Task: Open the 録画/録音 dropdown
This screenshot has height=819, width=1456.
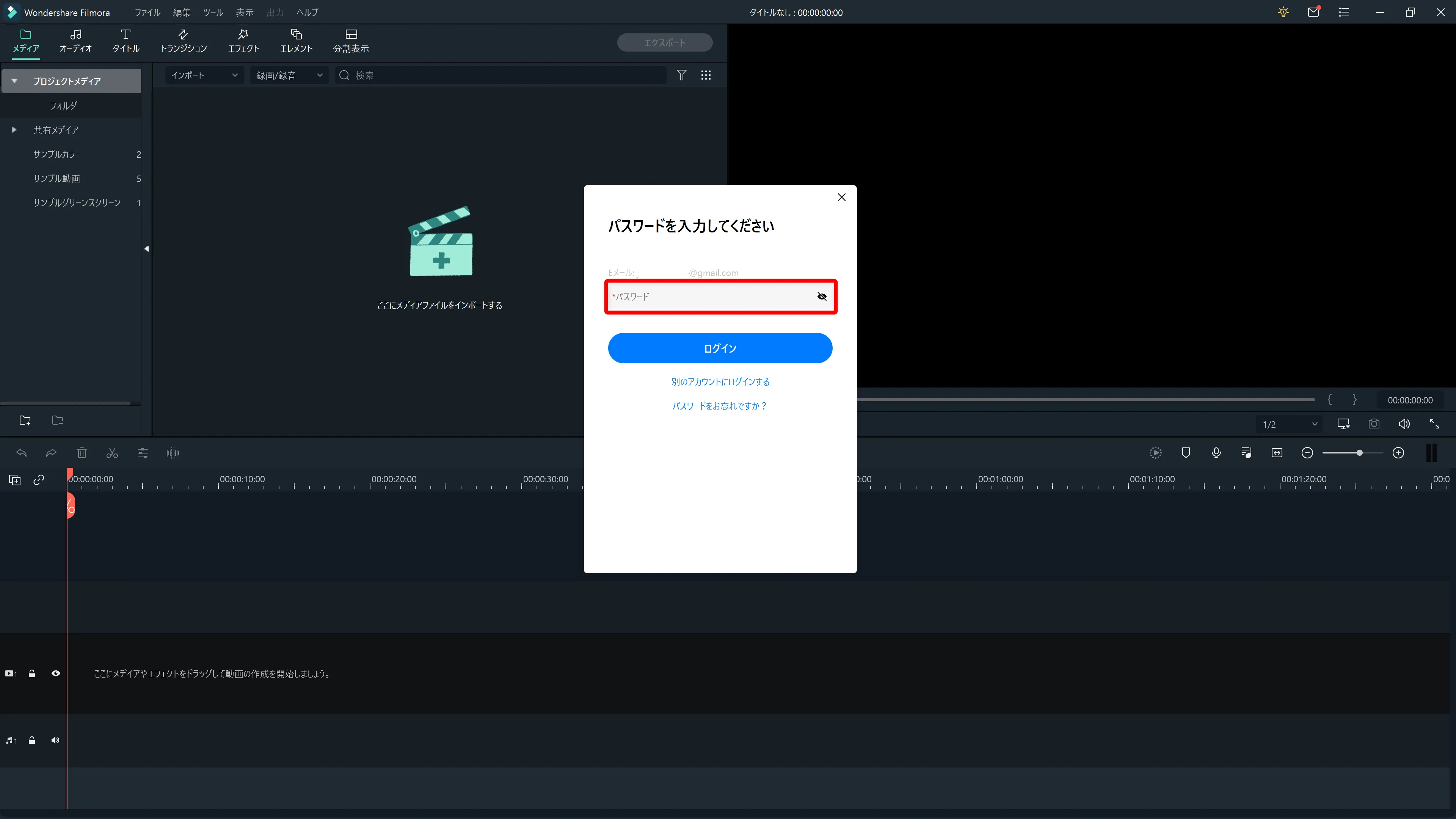Action: 289,75
